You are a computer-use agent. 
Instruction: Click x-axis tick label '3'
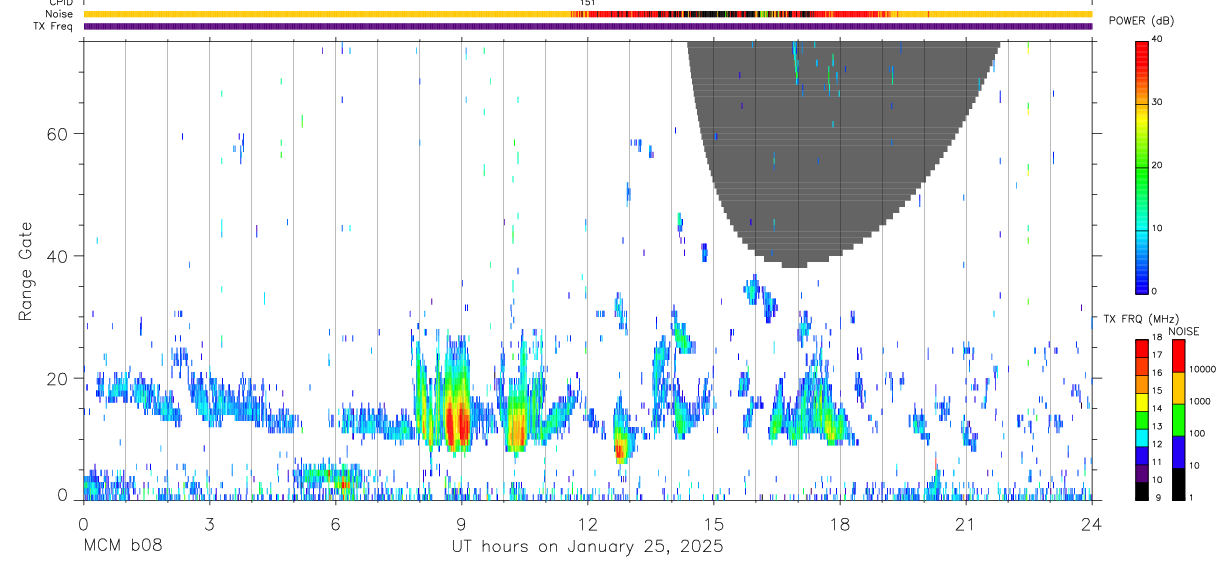209,524
